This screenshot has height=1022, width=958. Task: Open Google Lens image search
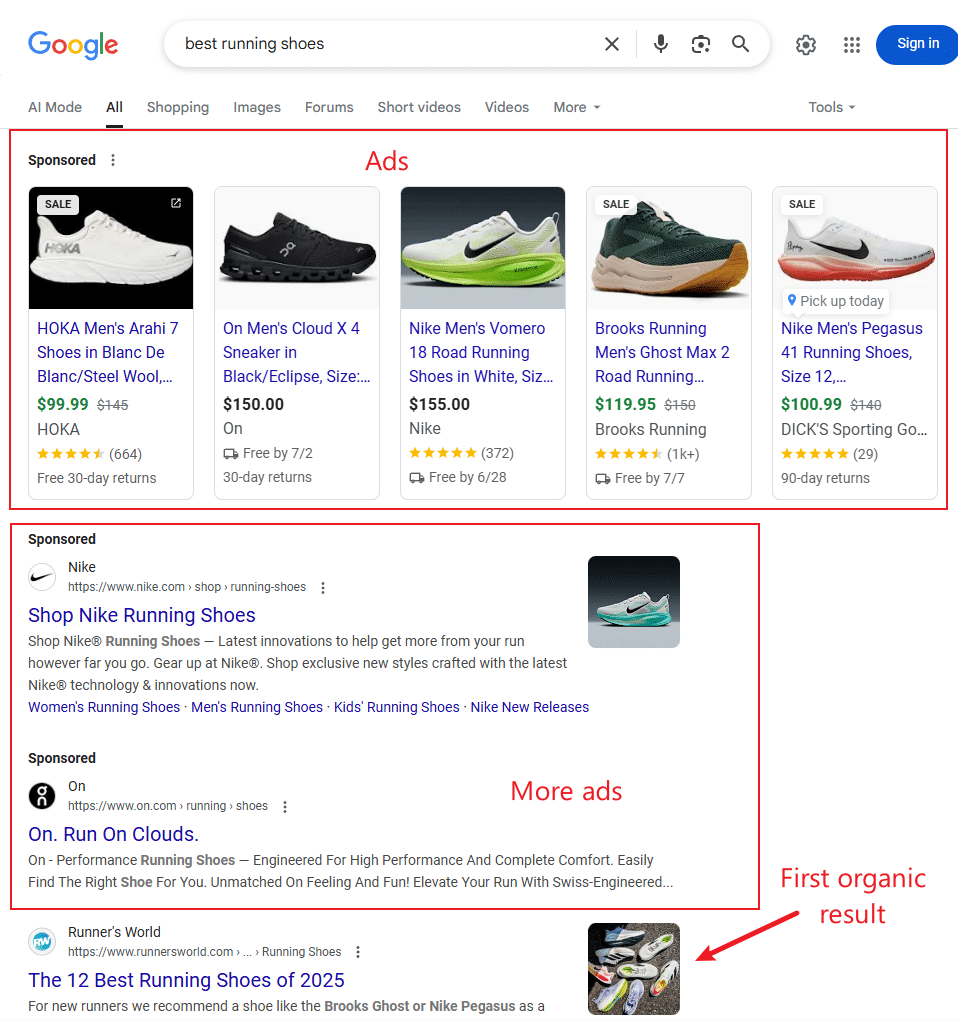click(700, 44)
